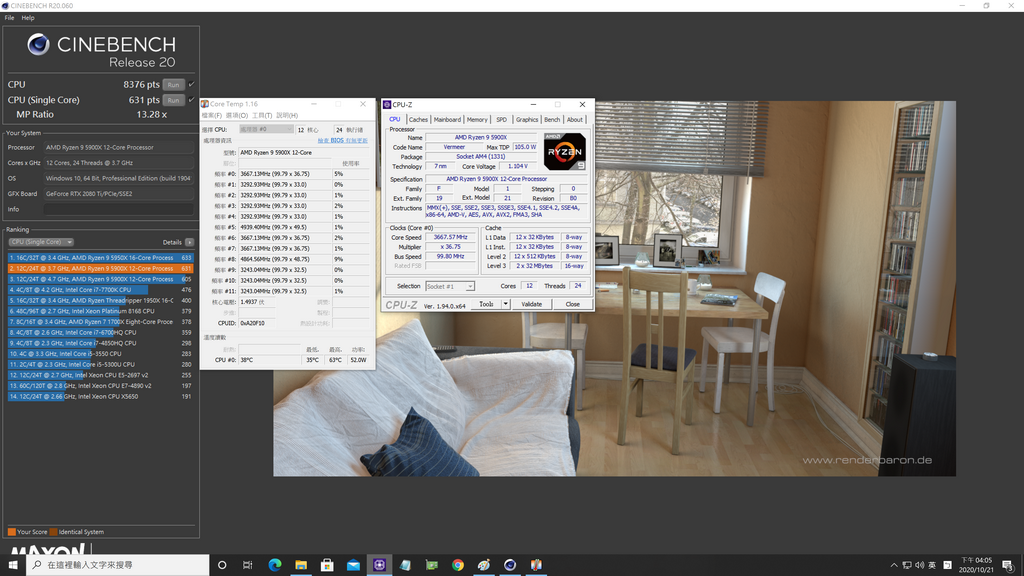
Task: Run the CPU (Single Core) benchmark
Action: click(x=173, y=100)
